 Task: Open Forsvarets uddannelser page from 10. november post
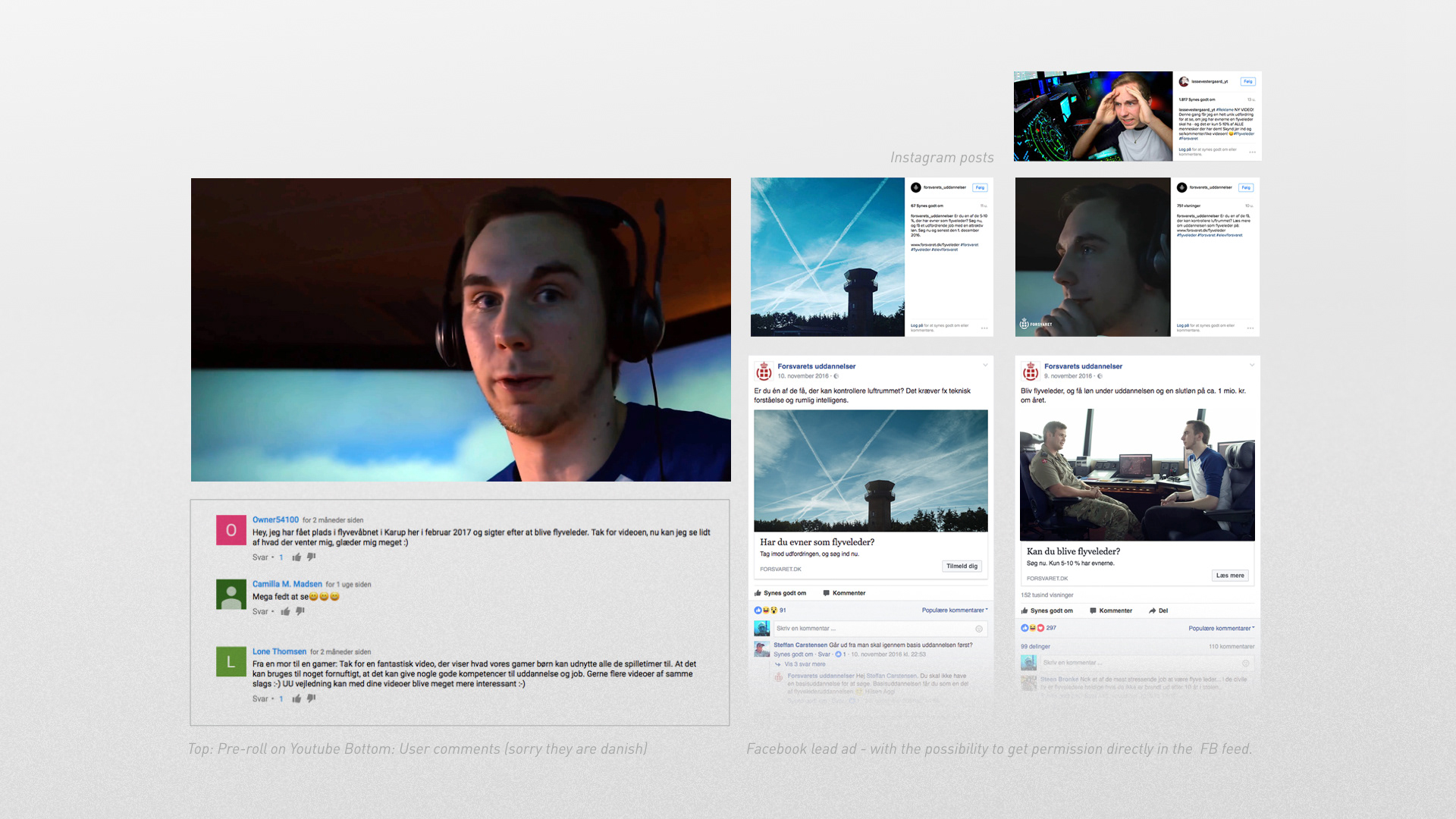click(x=817, y=366)
